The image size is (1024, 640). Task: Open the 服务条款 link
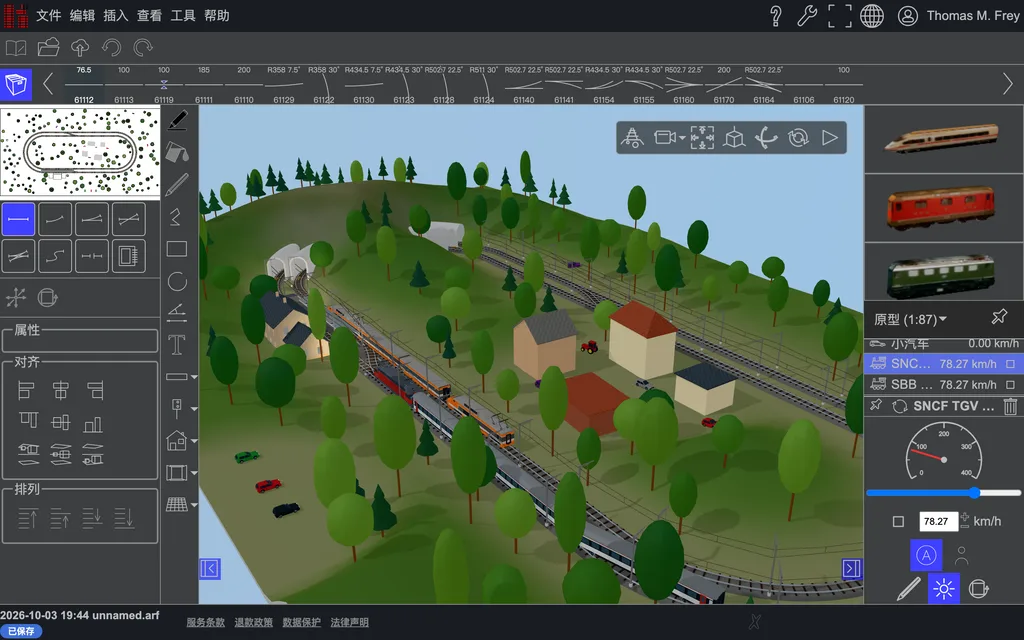coord(206,622)
